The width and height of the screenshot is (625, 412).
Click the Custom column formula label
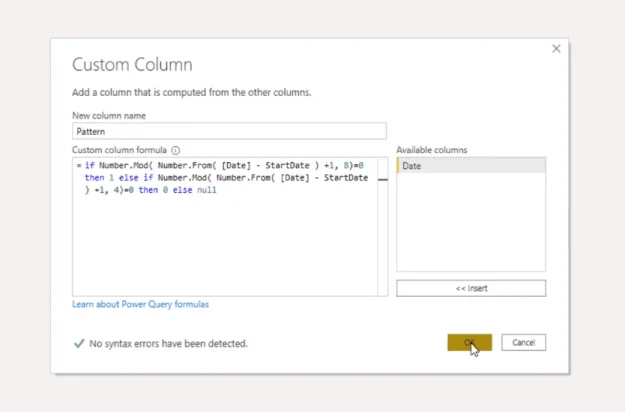coord(119,150)
